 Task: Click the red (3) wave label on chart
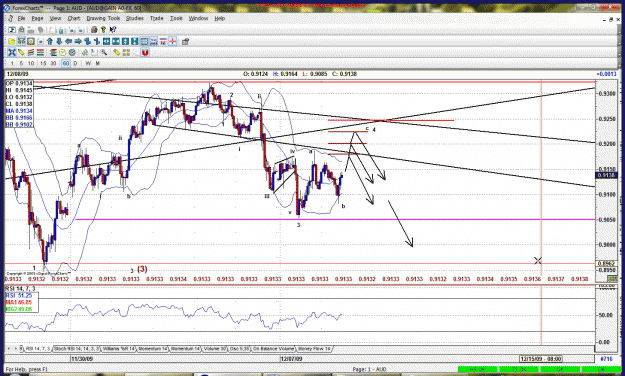(142, 269)
